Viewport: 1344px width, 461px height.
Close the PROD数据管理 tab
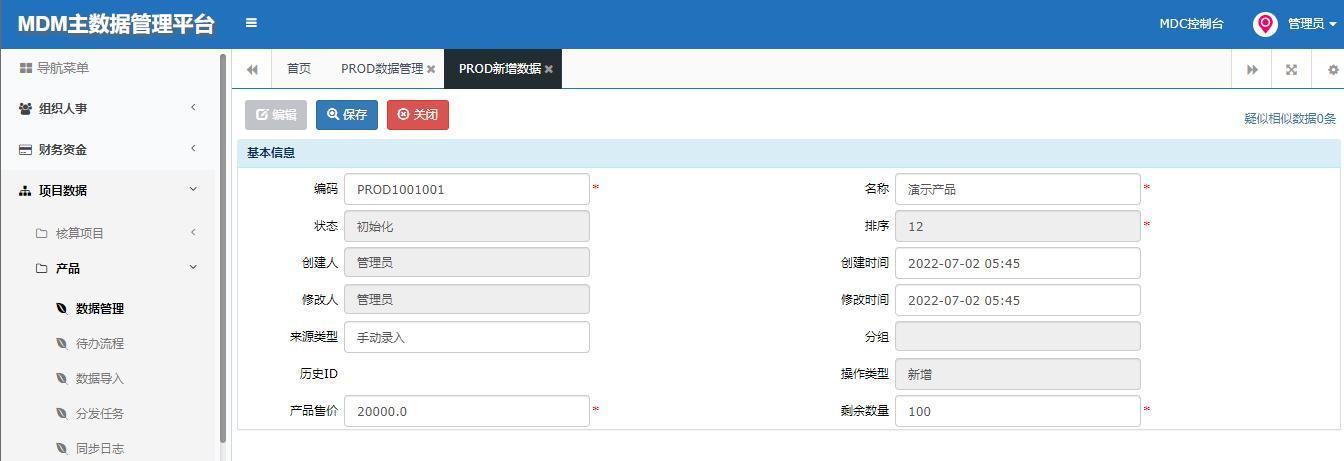[x=431, y=69]
